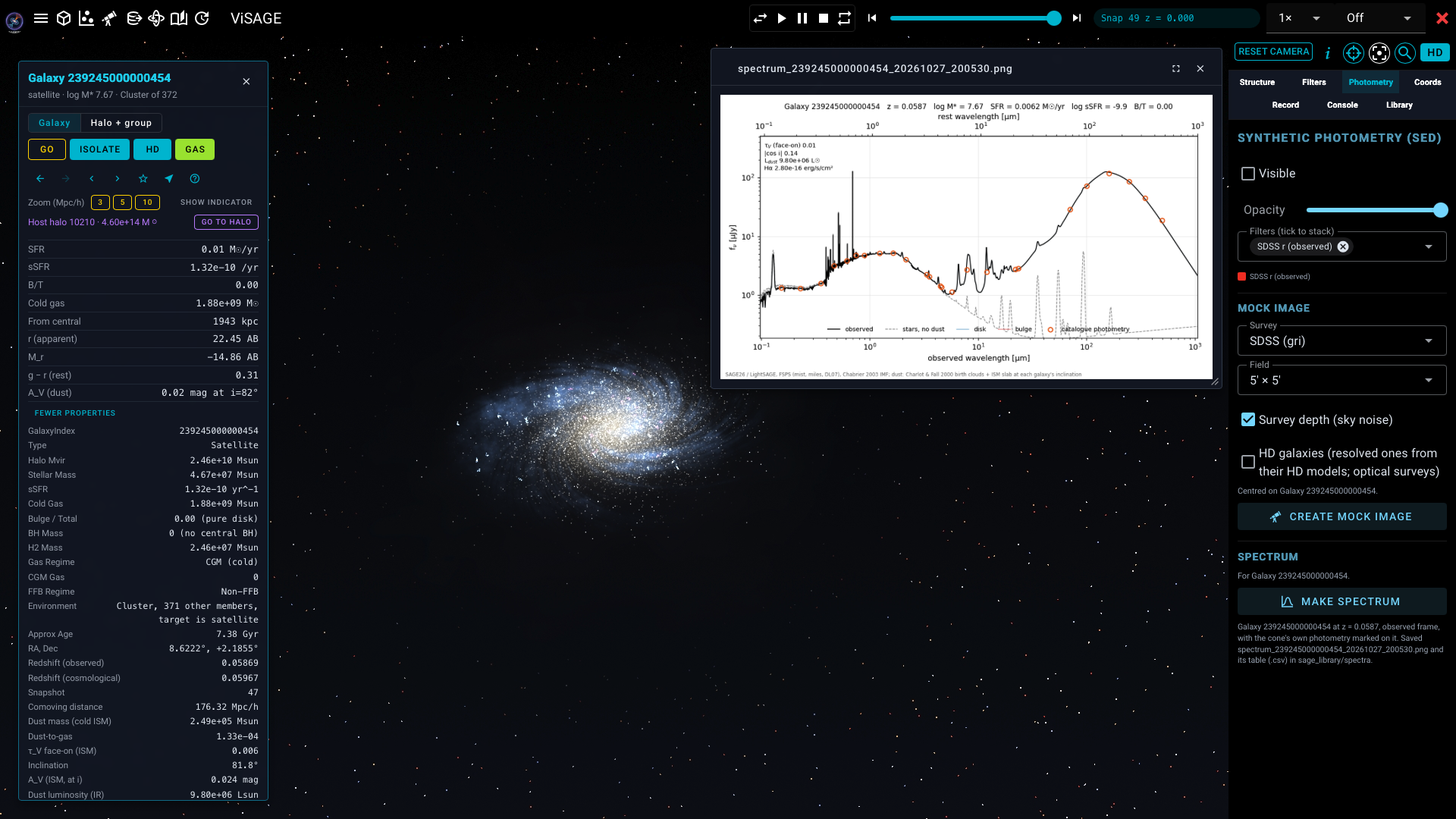Click the magnifier search icon
1456x819 pixels.
point(1405,52)
